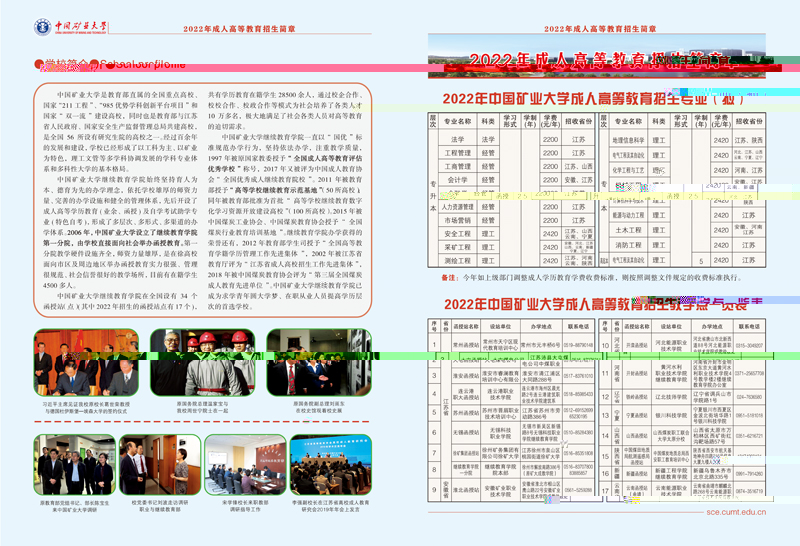Select the '人力资源管理' major cell
The width and height of the screenshot is (800, 546).
click(458, 207)
